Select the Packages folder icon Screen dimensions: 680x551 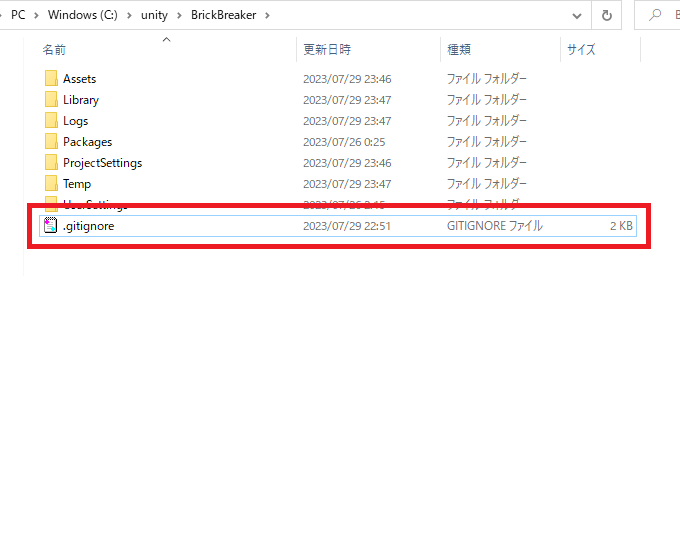pos(51,142)
